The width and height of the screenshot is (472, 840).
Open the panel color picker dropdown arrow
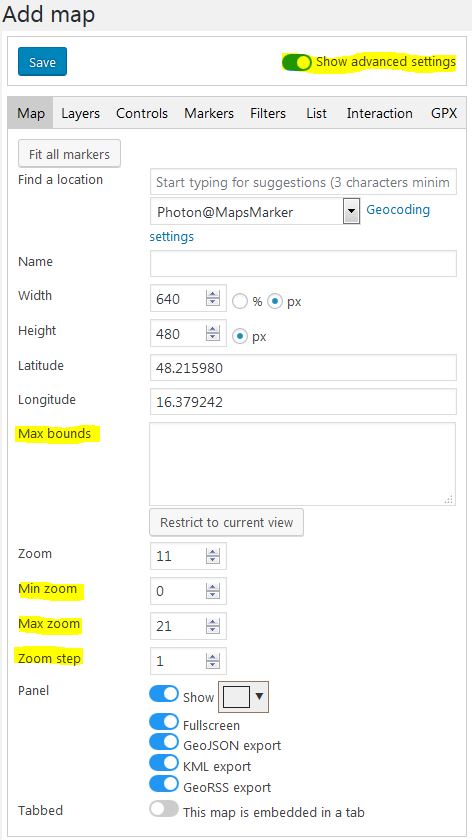pyautogui.click(x=259, y=696)
